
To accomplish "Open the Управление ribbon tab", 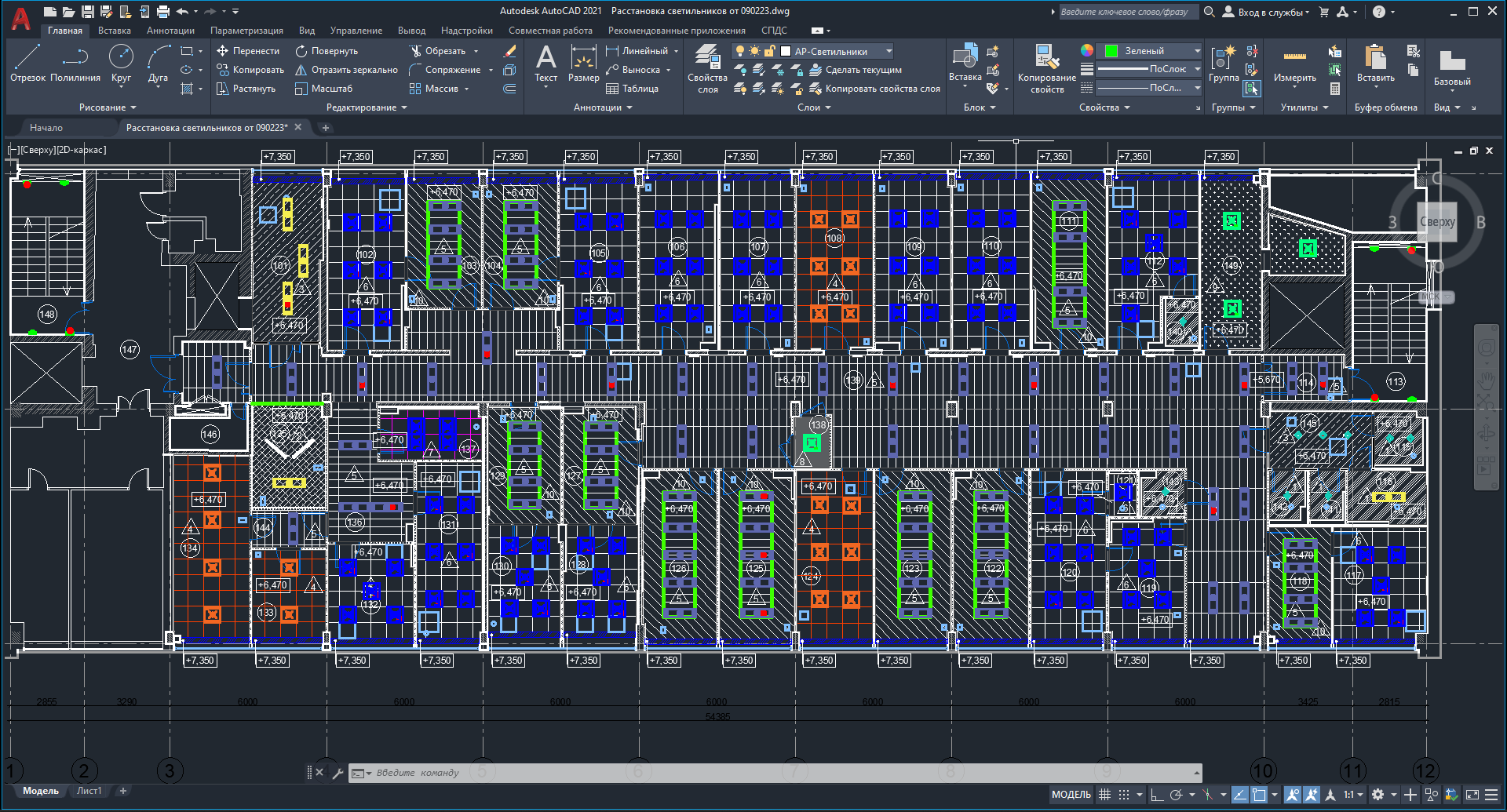I will click(356, 31).
